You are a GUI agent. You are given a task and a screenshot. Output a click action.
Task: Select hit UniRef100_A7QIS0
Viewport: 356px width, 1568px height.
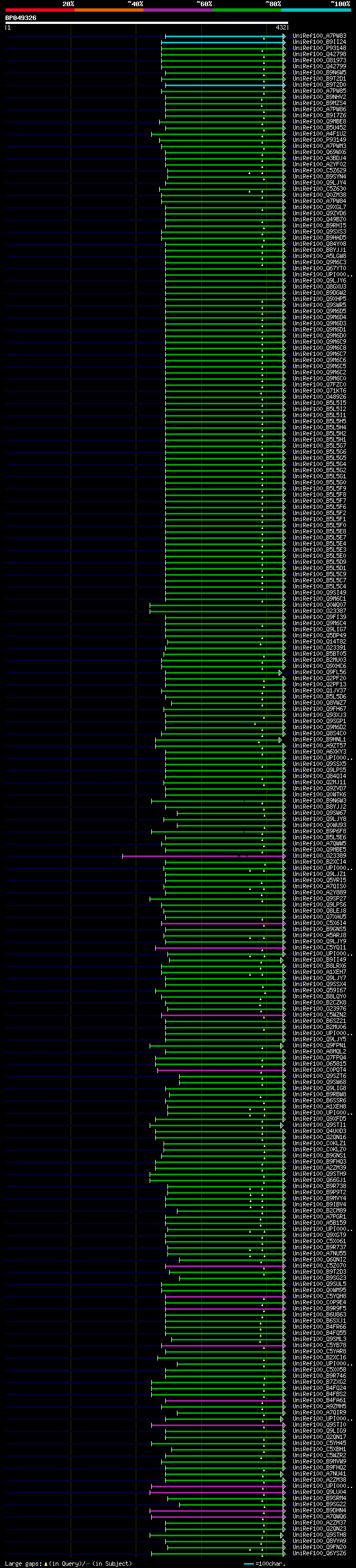[x=319, y=886]
